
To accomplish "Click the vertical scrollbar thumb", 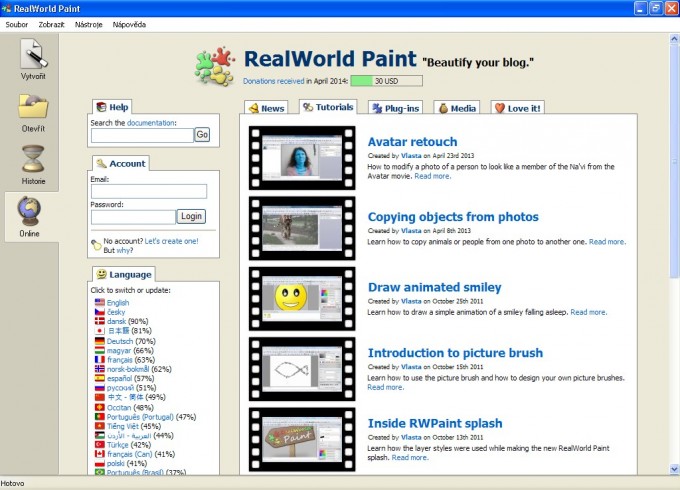I will point(674,161).
